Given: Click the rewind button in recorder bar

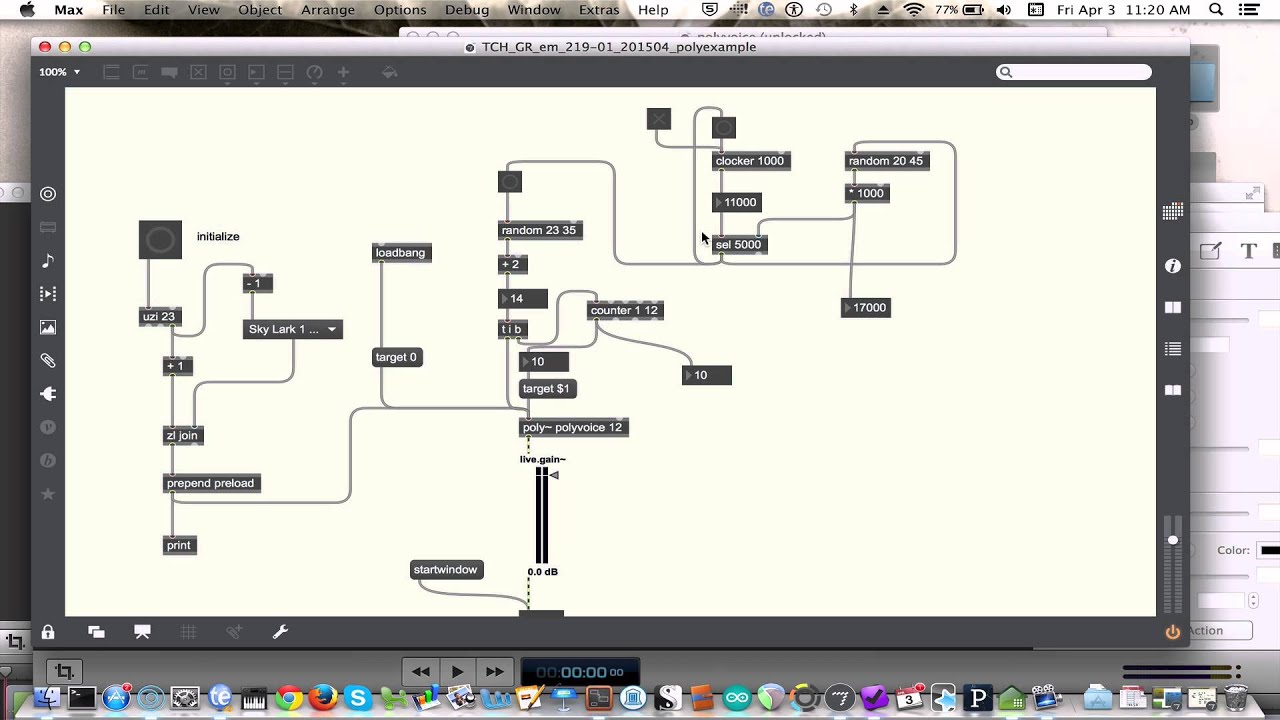Looking at the screenshot, I should 421,672.
